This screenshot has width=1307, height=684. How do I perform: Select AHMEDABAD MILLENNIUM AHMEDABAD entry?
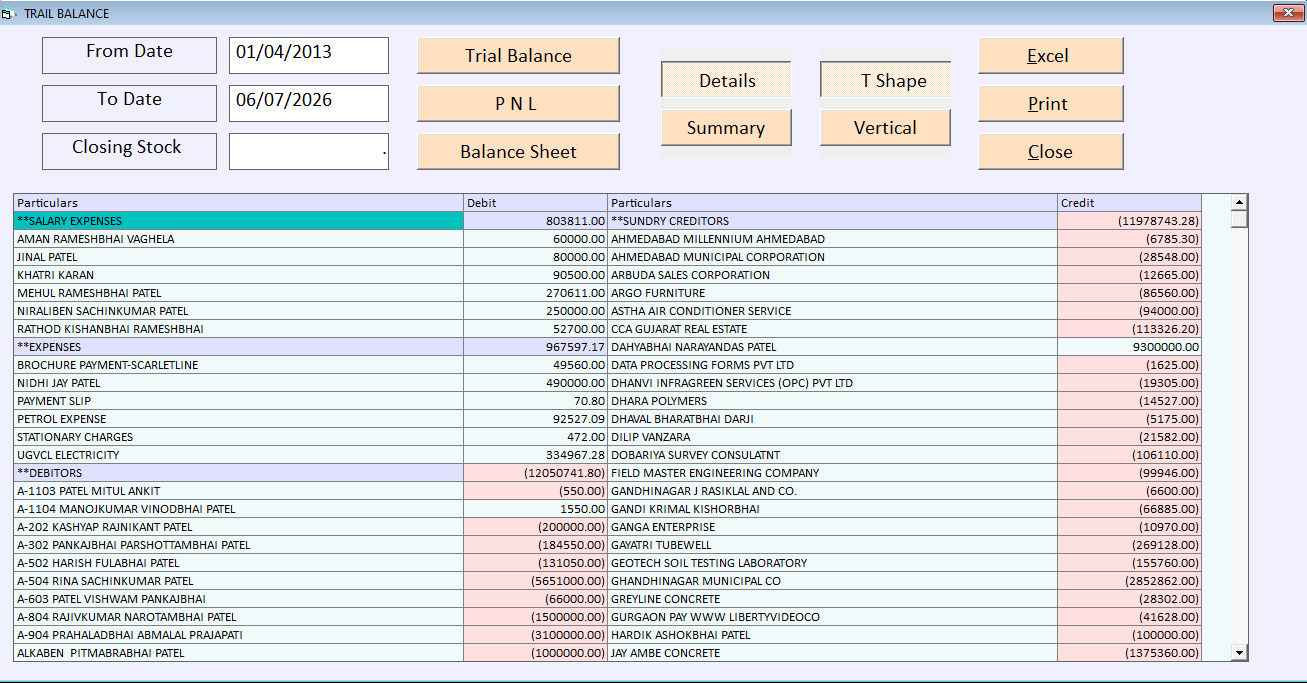(833, 239)
